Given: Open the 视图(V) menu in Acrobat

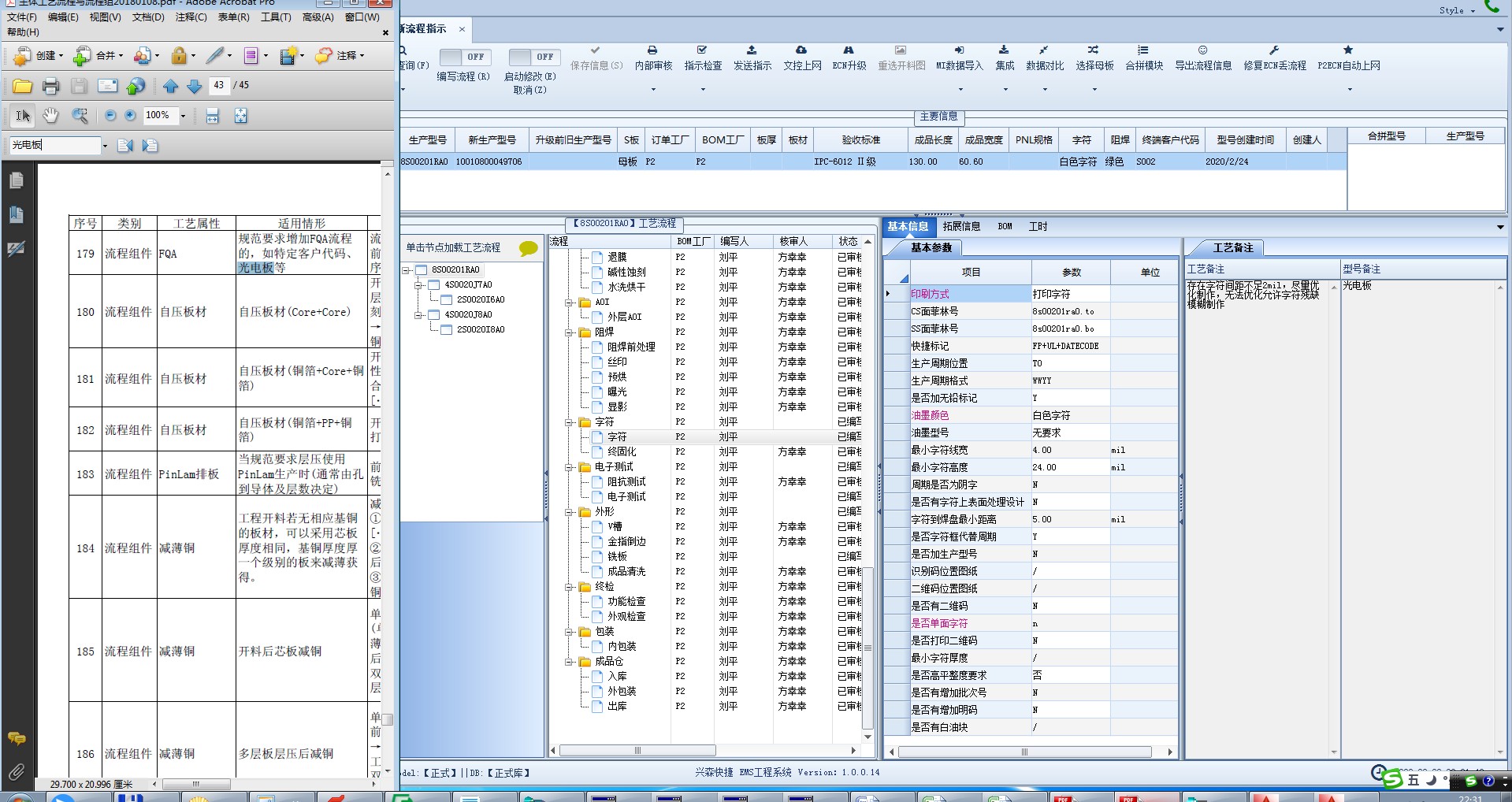Looking at the screenshot, I should coord(106,17).
